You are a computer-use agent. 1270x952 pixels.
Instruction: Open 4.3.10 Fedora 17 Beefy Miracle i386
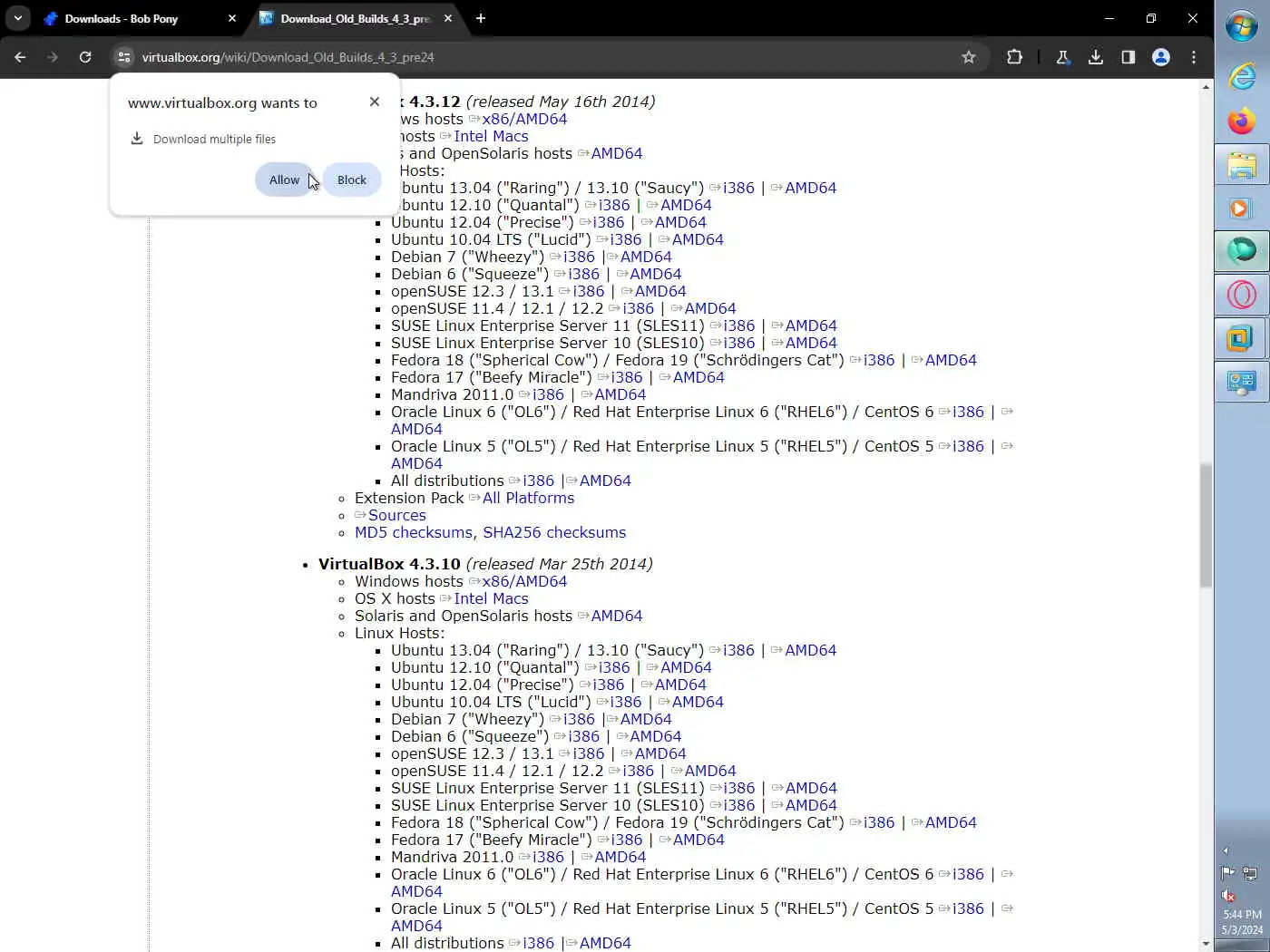[627, 840]
